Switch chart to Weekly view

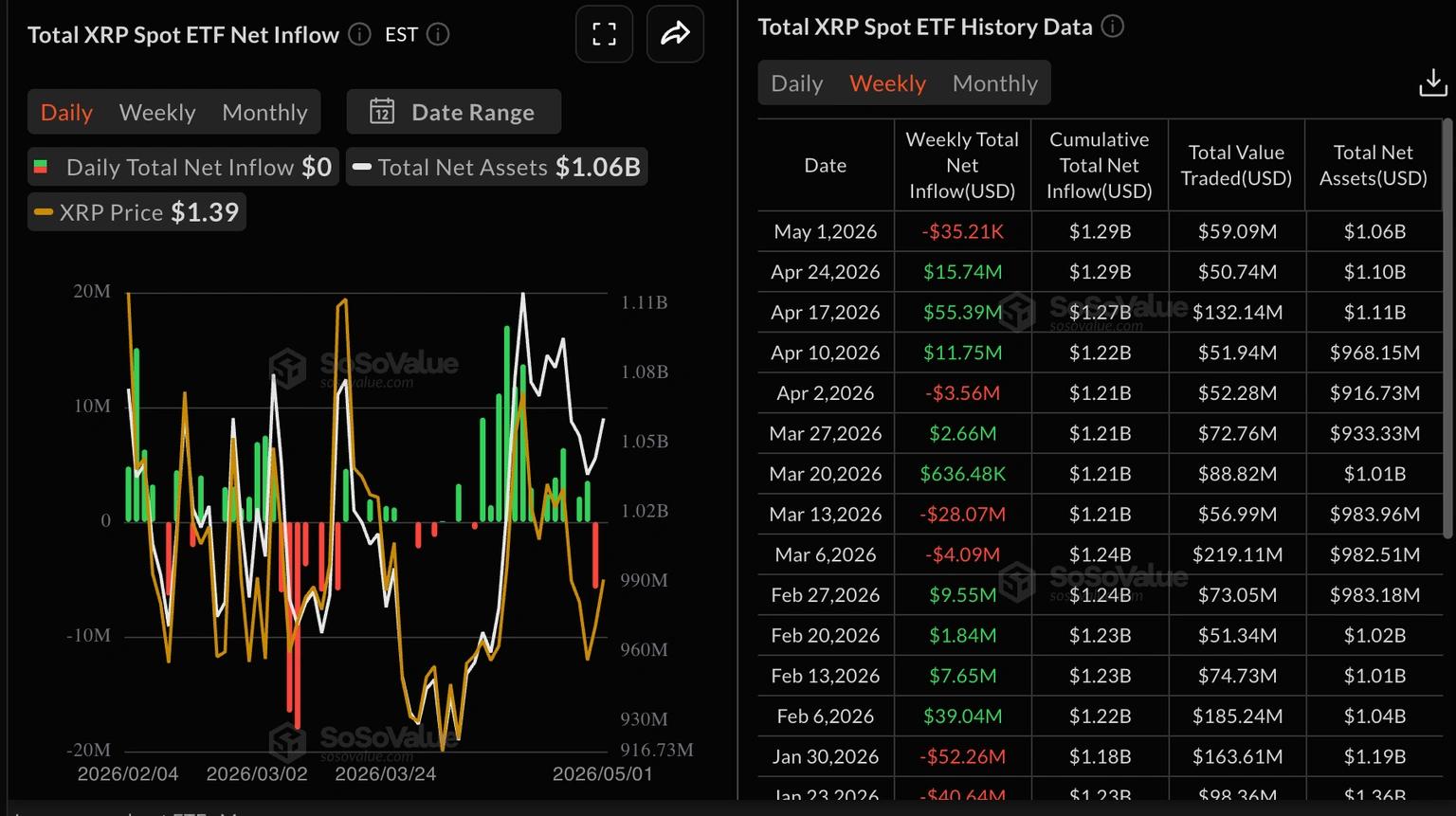point(157,113)
